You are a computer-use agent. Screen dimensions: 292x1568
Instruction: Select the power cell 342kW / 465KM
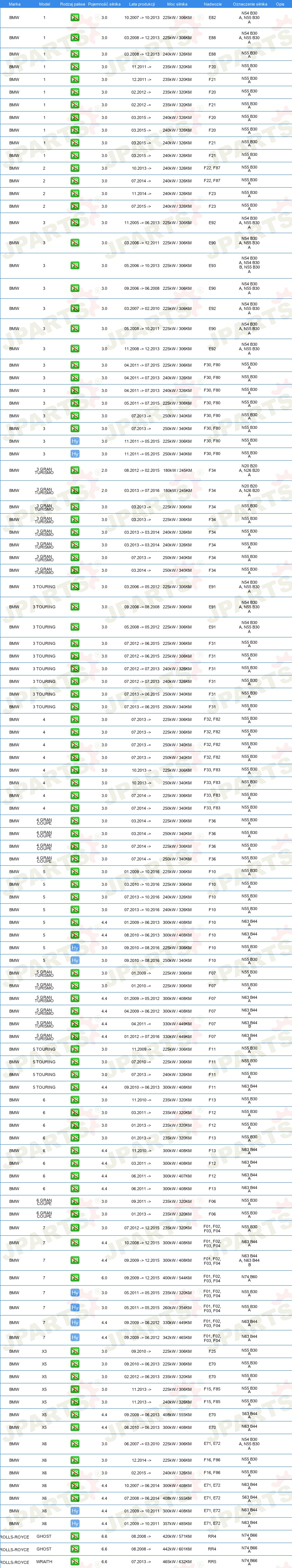[x=177, y=1338]
